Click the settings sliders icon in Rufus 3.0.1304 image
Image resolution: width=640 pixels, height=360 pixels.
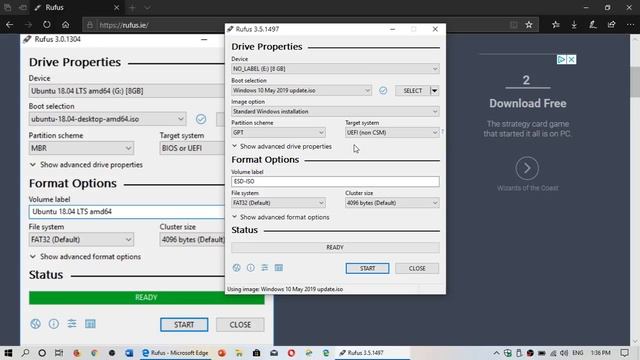[72, 324]
